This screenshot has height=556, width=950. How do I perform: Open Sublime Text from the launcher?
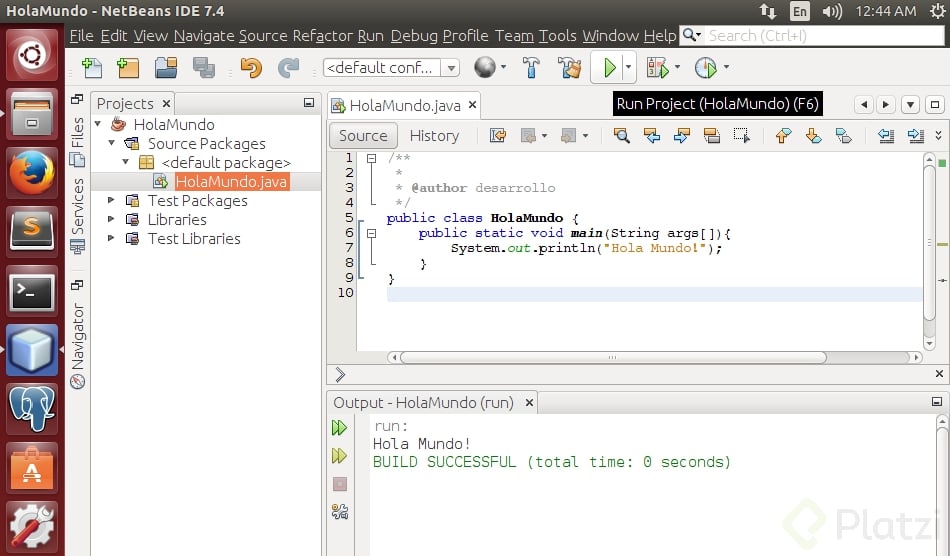click(x=32, y=232)
